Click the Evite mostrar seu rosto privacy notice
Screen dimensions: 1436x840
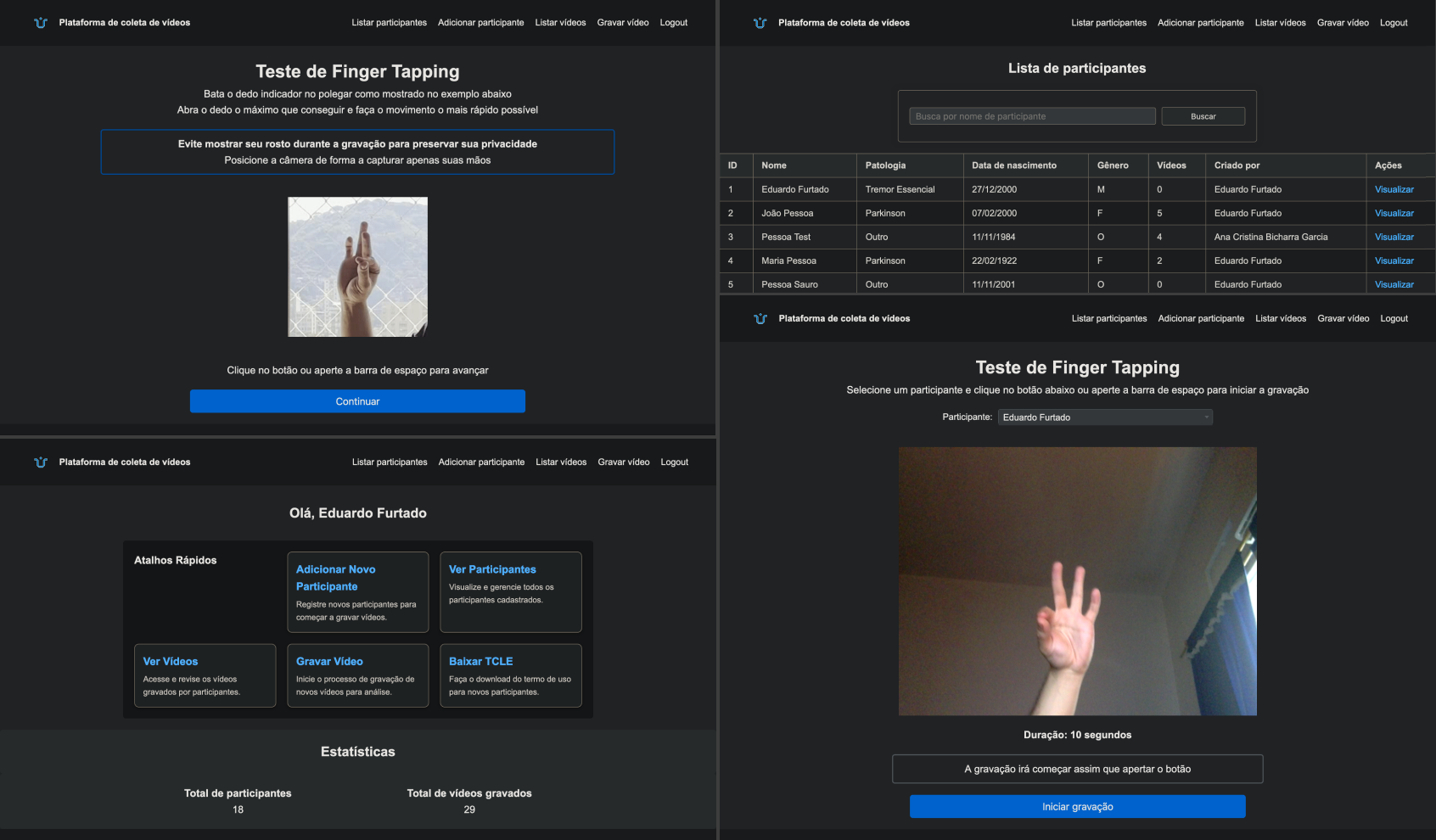(357, 152)
